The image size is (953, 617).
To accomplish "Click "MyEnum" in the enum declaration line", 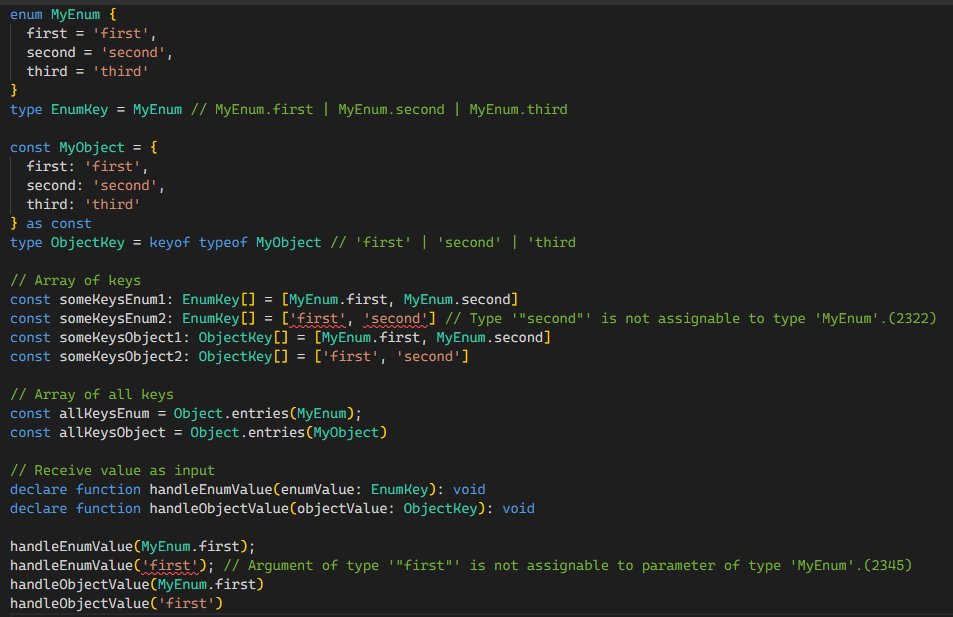I will (75, 14).
